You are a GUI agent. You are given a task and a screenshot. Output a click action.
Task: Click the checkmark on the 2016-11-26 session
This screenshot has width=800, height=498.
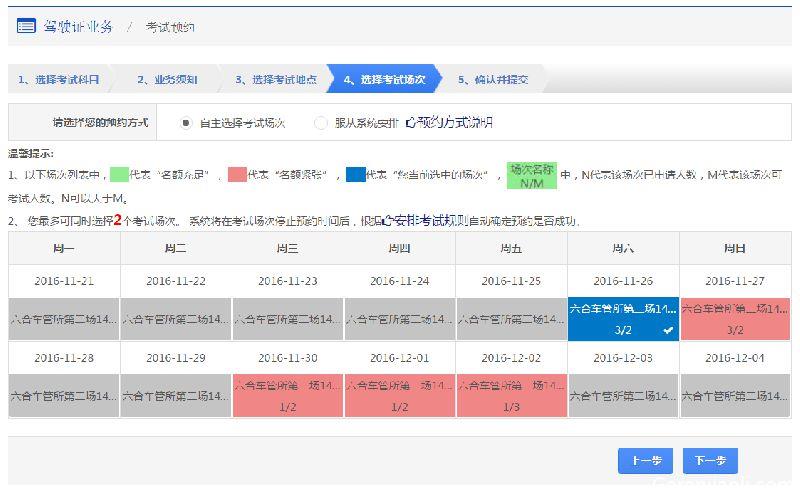tap(668, 329)
